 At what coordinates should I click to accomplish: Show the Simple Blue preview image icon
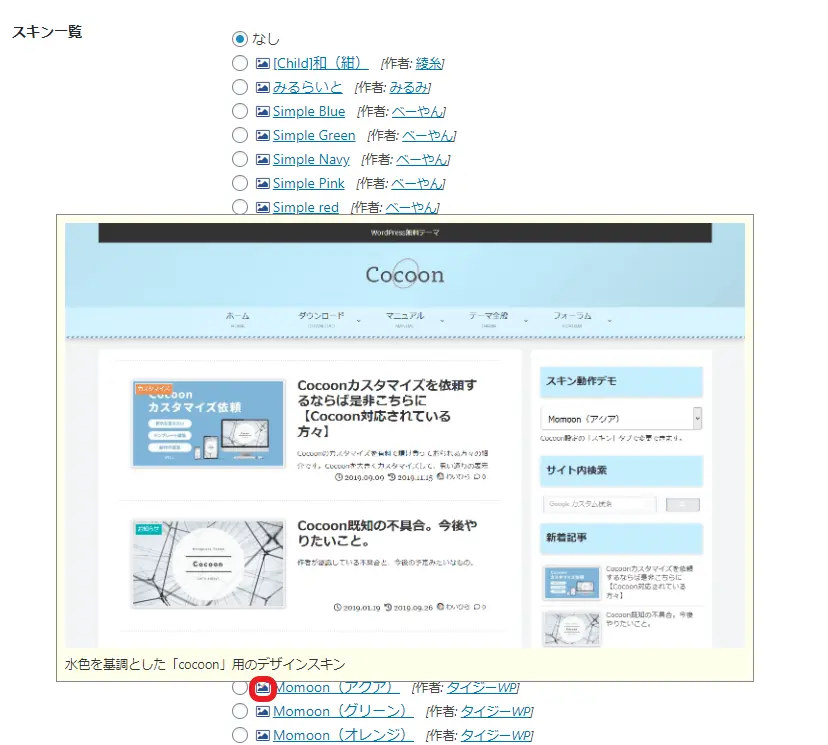coord(262,111)
